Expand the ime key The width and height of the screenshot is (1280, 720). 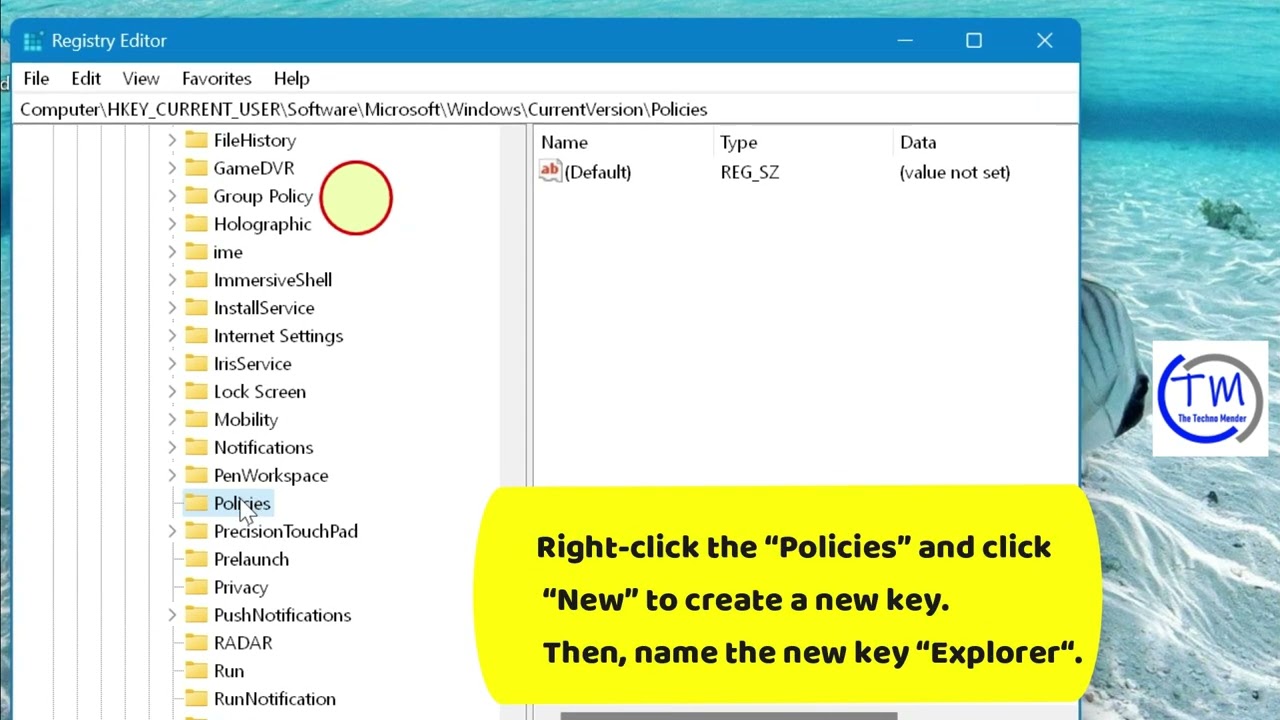tap(172, 252)
